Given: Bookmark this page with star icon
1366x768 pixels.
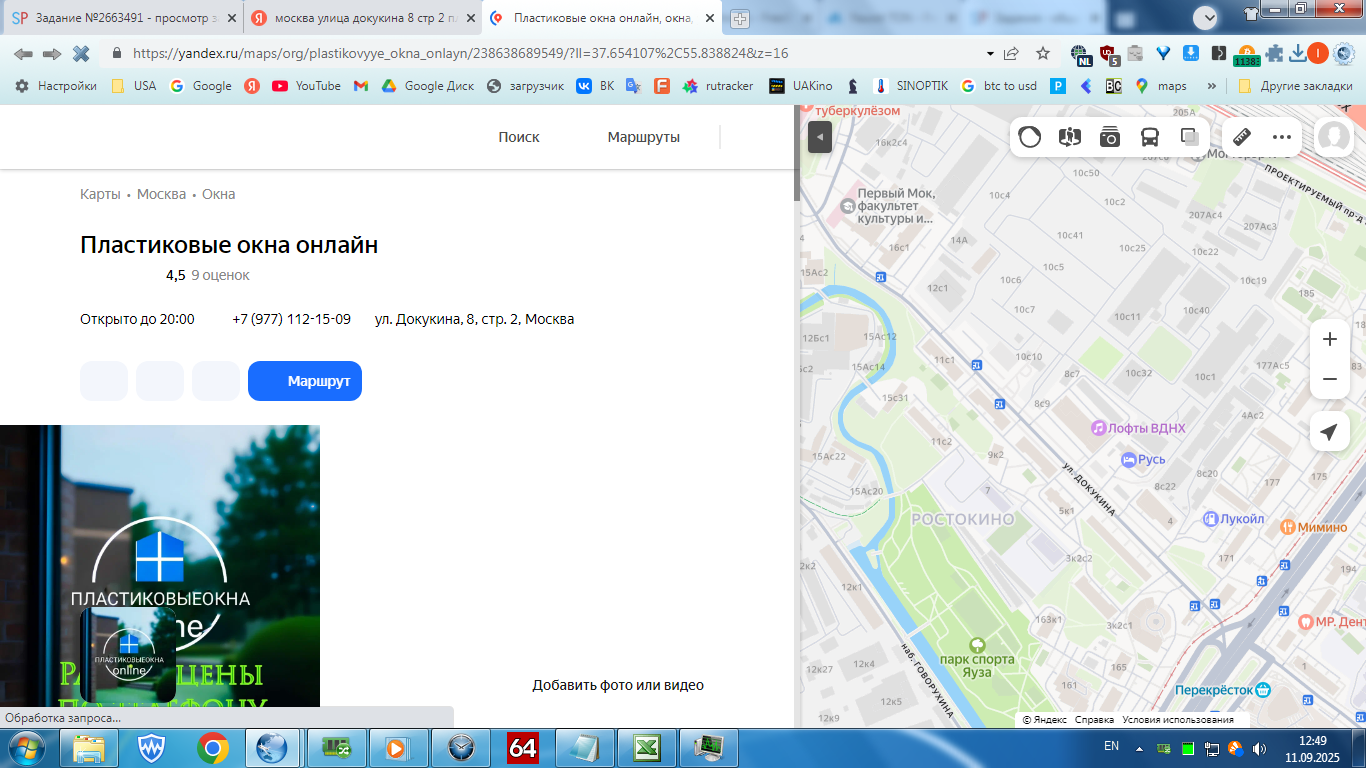Looking at the screenshot, I should coord(1043,53).
